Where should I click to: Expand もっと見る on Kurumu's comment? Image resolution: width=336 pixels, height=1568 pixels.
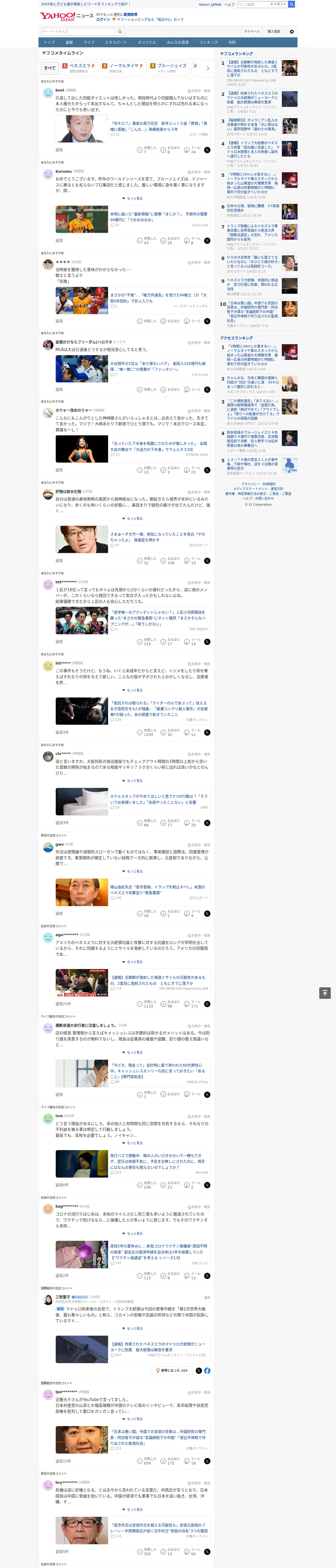[132, 198]
